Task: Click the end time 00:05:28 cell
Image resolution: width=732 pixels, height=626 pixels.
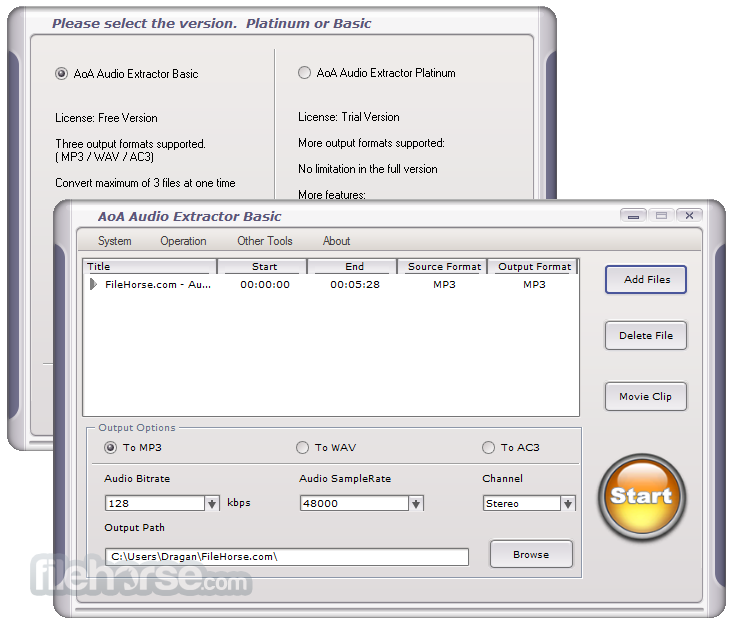Action: point(355,285)
